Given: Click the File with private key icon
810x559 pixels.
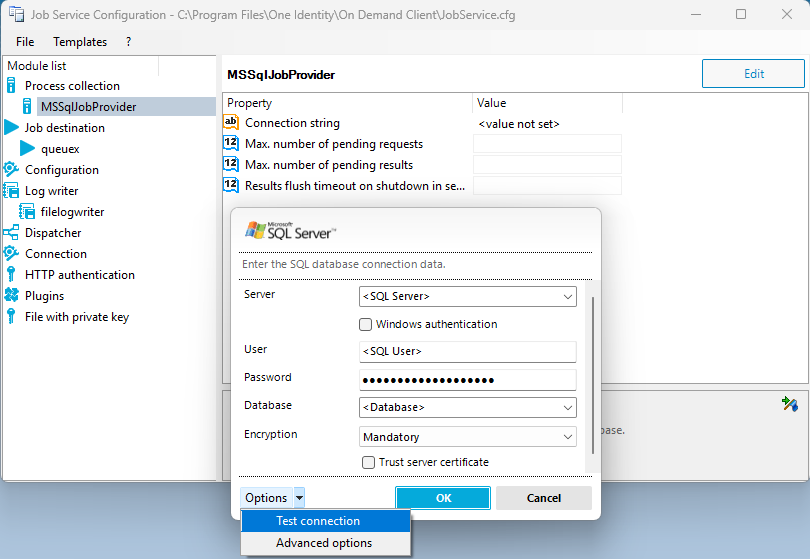Looking at the screenshot, I should click(x=11, y=317).
